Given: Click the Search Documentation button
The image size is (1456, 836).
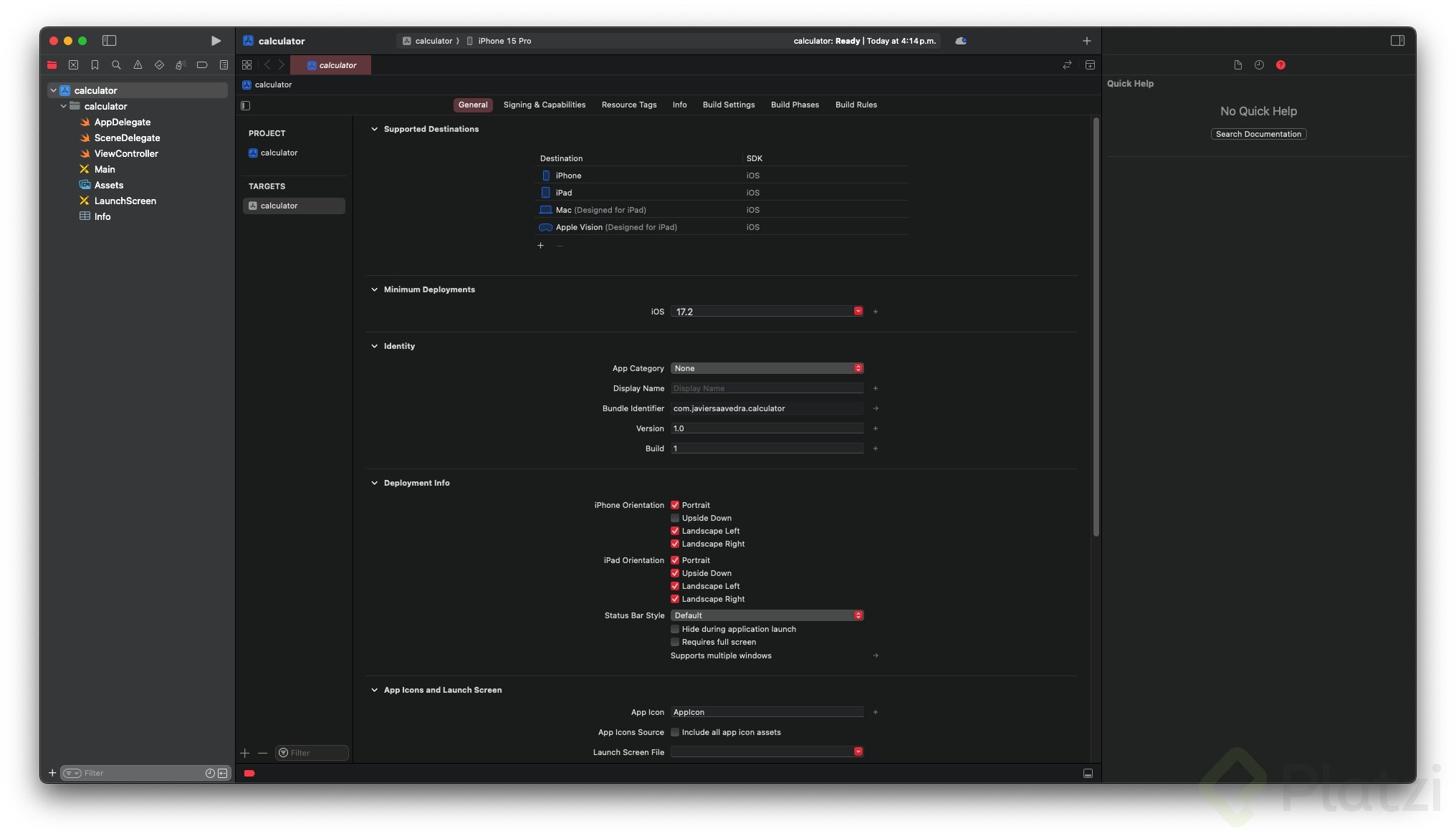Looking at the screenshot, I should (1258, 134).
